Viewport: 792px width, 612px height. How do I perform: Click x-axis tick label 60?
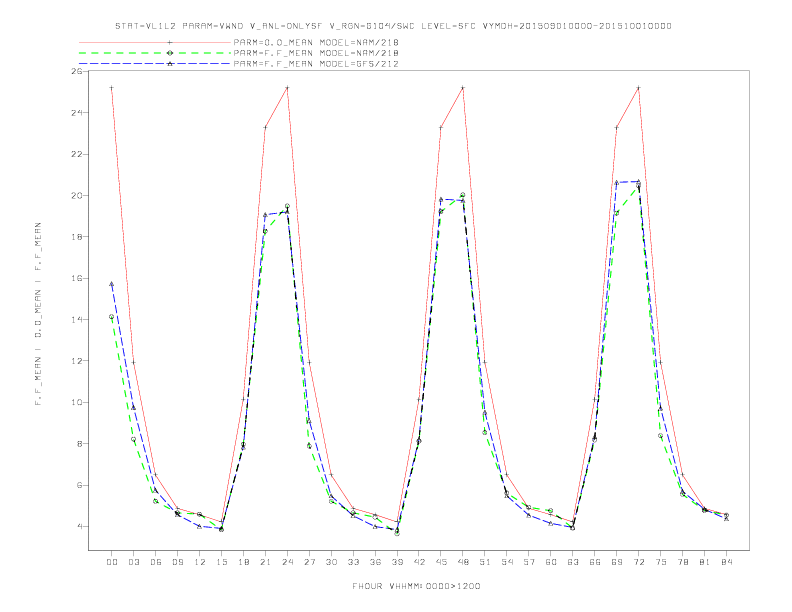(x=551, y=562)
